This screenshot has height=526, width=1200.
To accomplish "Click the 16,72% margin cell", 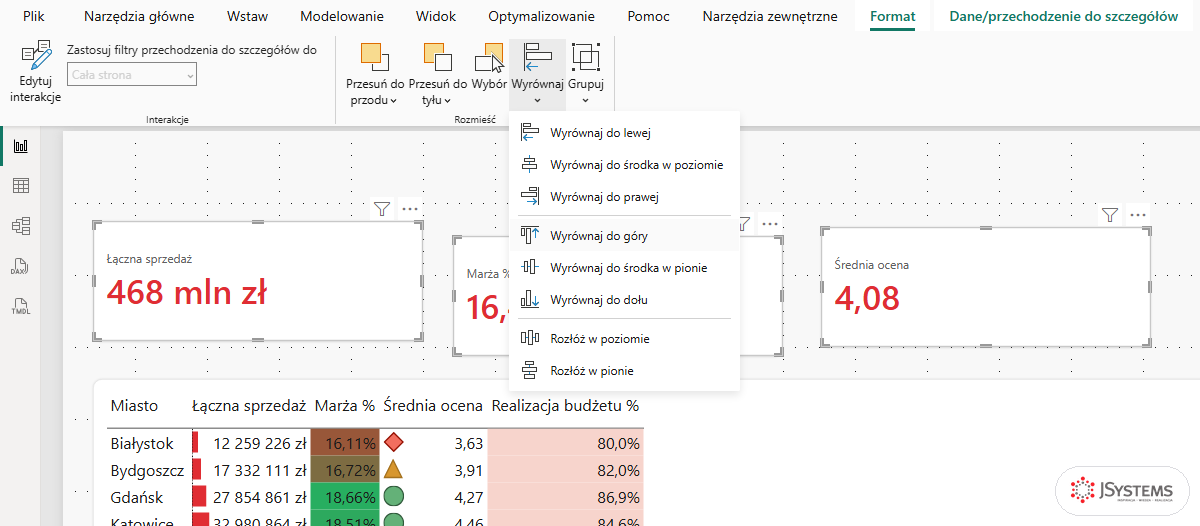I will coord(345,470).
